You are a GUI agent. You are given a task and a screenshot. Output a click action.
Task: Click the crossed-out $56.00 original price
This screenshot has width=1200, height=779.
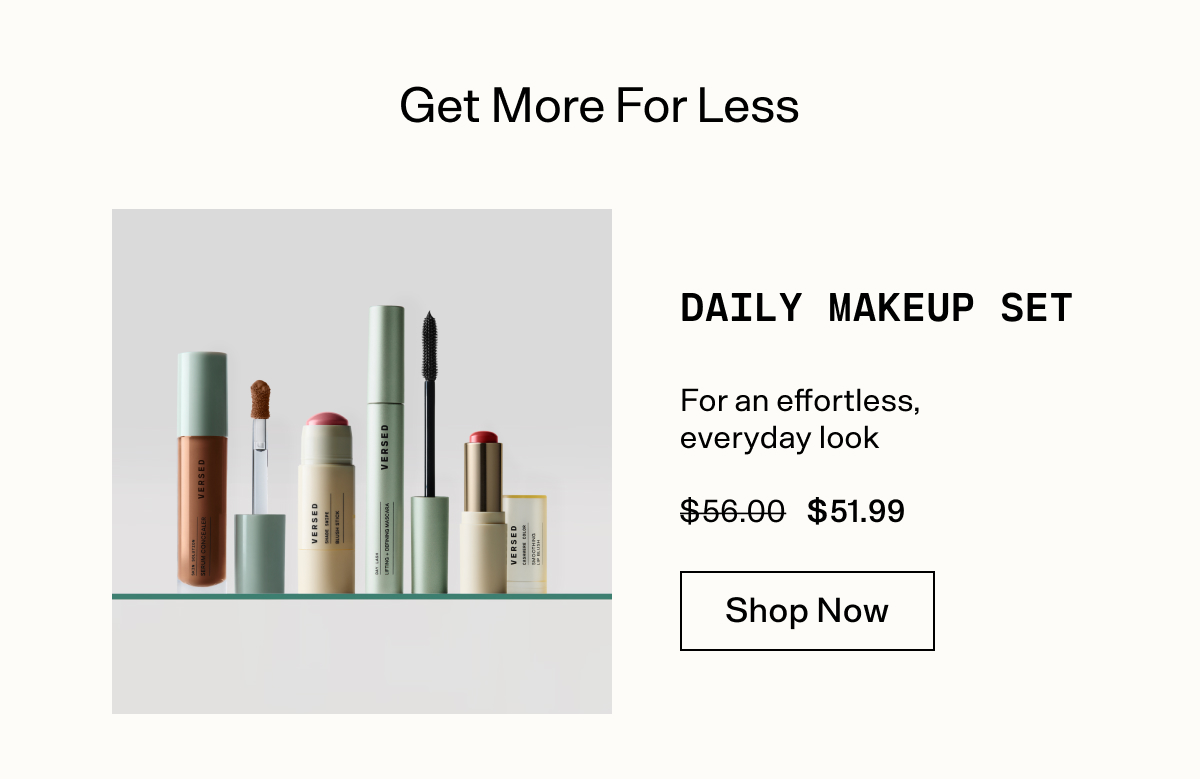click(733, 511)
